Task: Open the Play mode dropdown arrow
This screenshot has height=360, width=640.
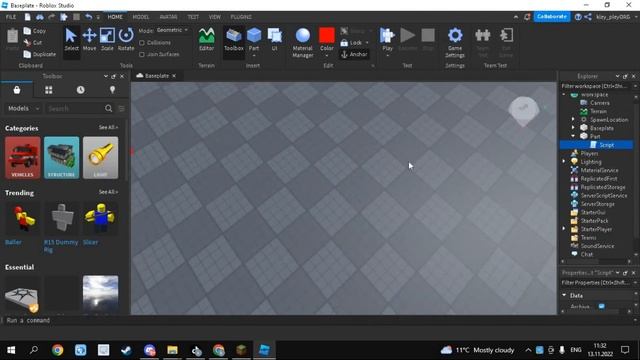Action: 387,56
